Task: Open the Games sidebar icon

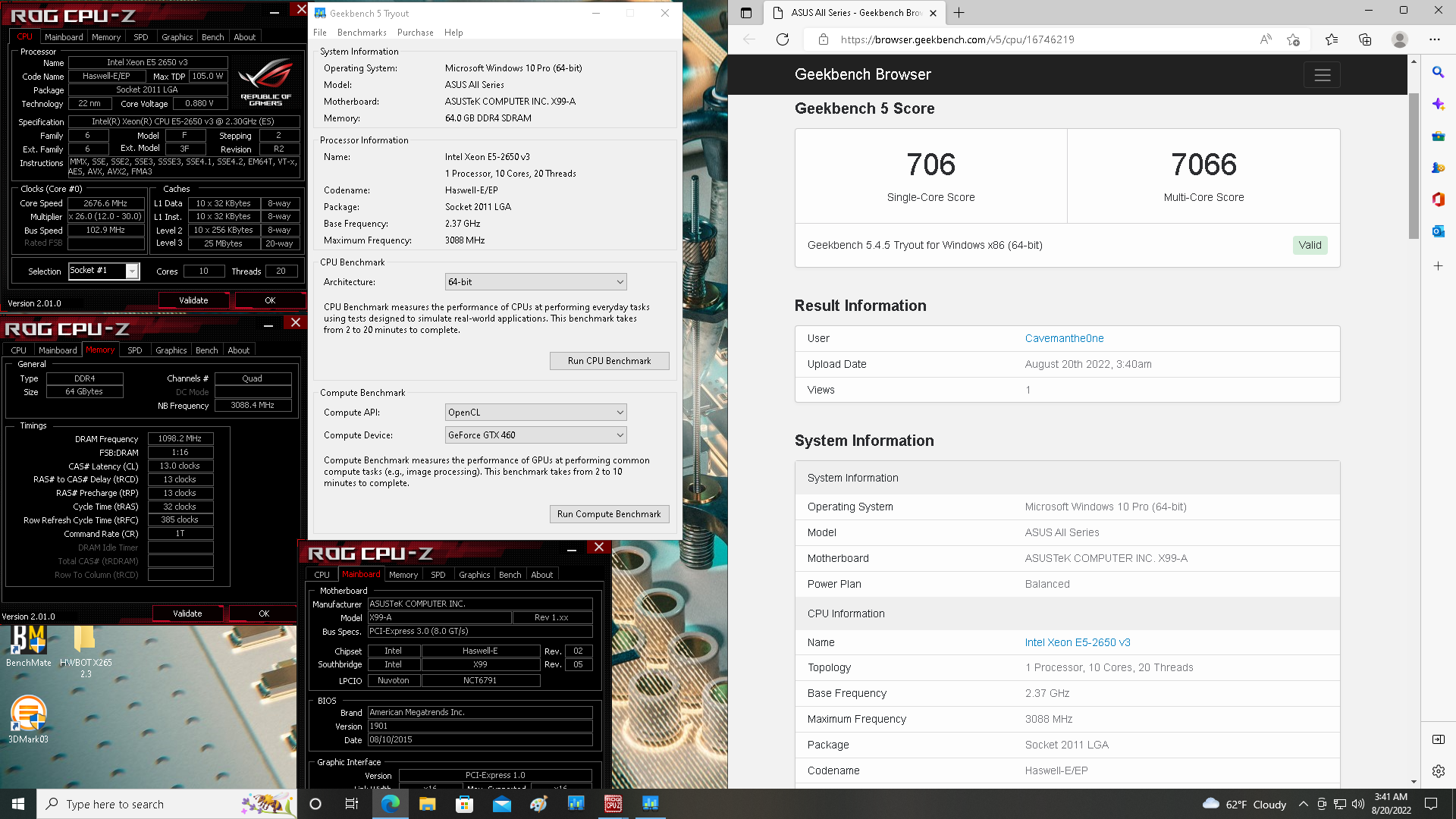Action: (x=1438, y=168)
